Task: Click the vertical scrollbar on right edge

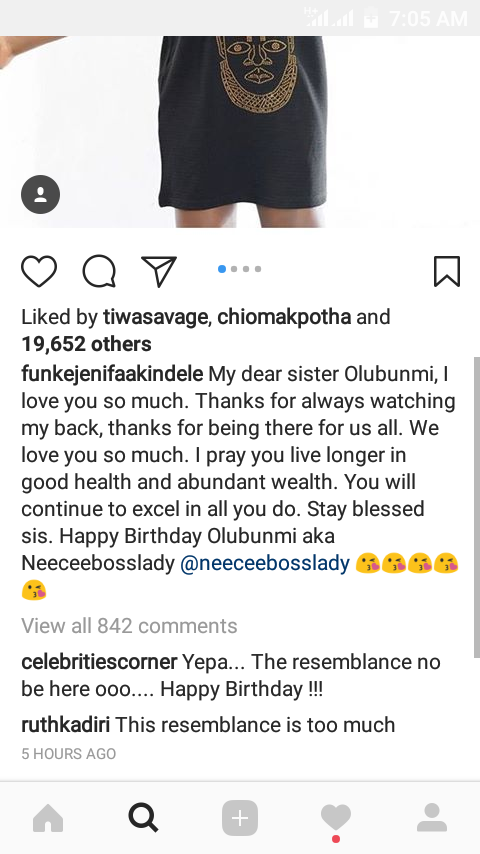Action: [477, 507]
